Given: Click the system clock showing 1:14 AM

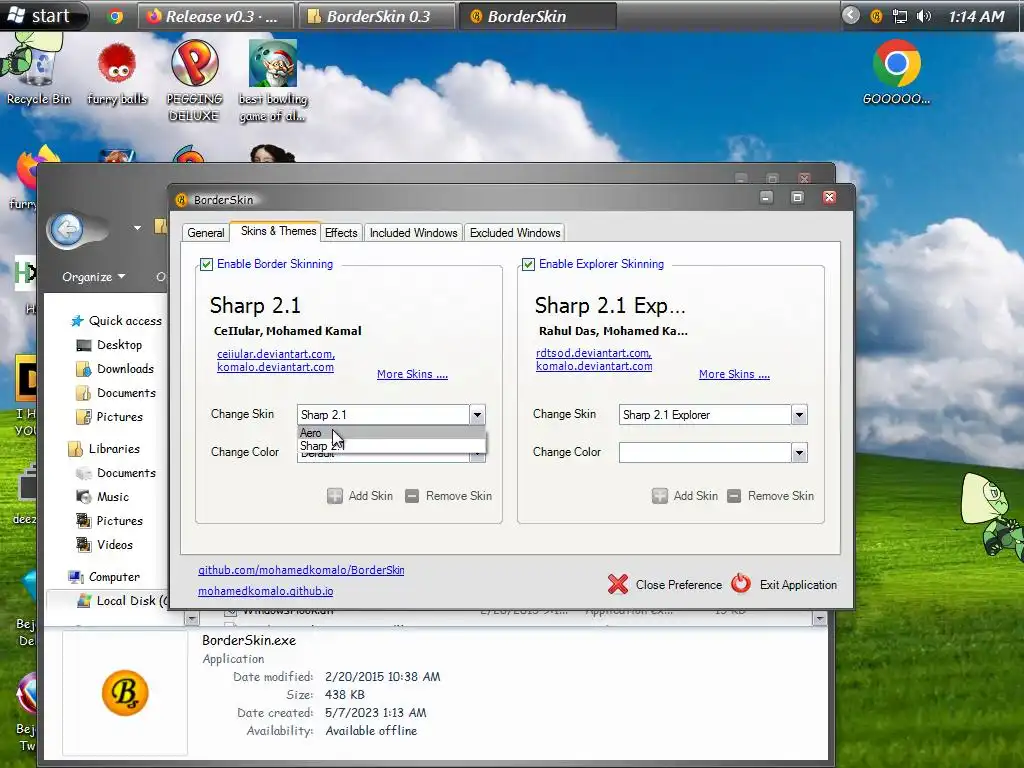Looking at the screenshot, I should pyautogui.click(x=976, y=16).
